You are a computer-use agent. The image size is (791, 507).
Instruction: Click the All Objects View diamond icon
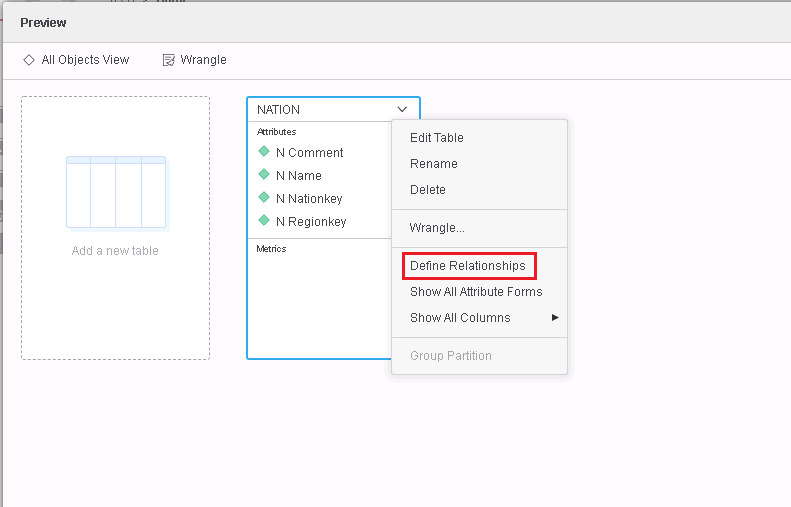tap(29, 60)
